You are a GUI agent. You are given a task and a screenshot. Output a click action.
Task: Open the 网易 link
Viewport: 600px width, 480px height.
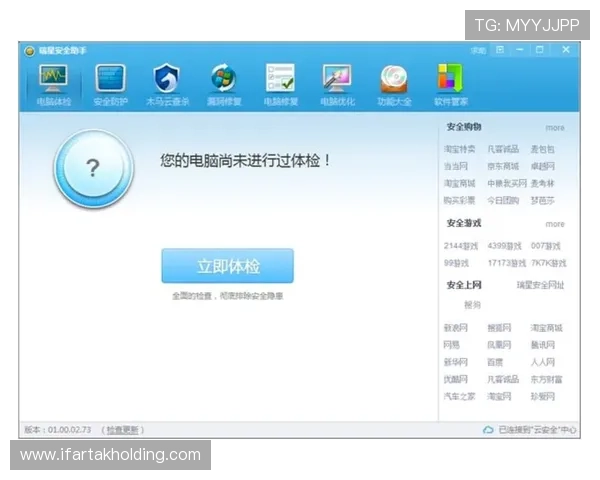[452, 345]
